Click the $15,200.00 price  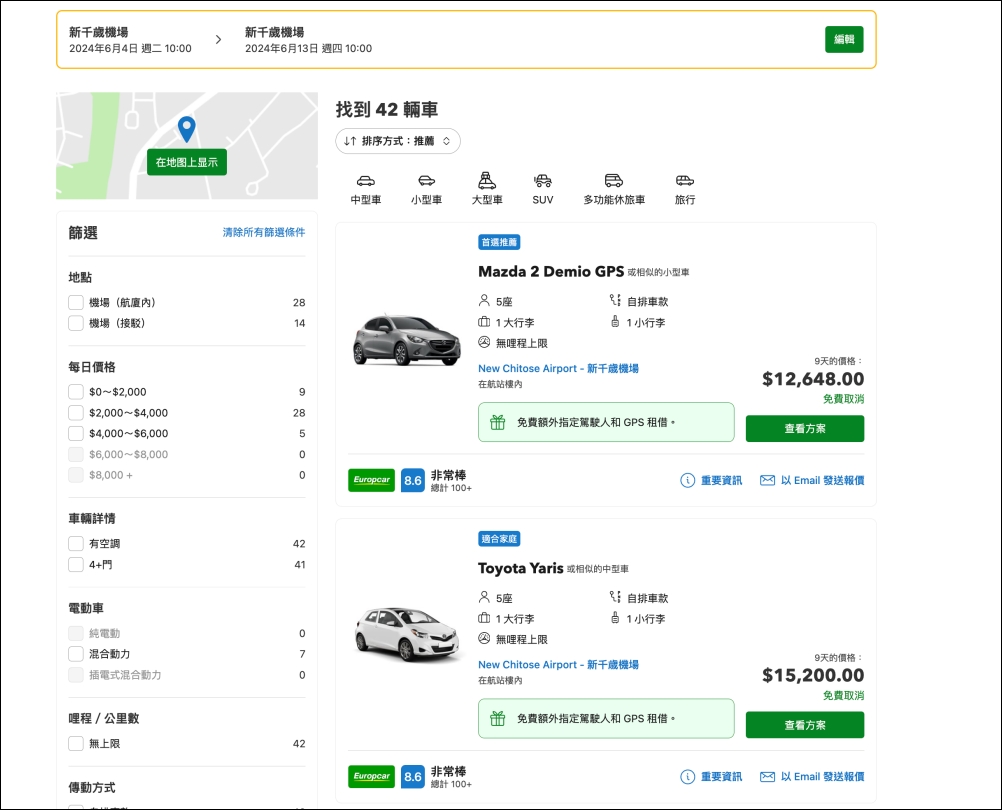coord(813,676)
